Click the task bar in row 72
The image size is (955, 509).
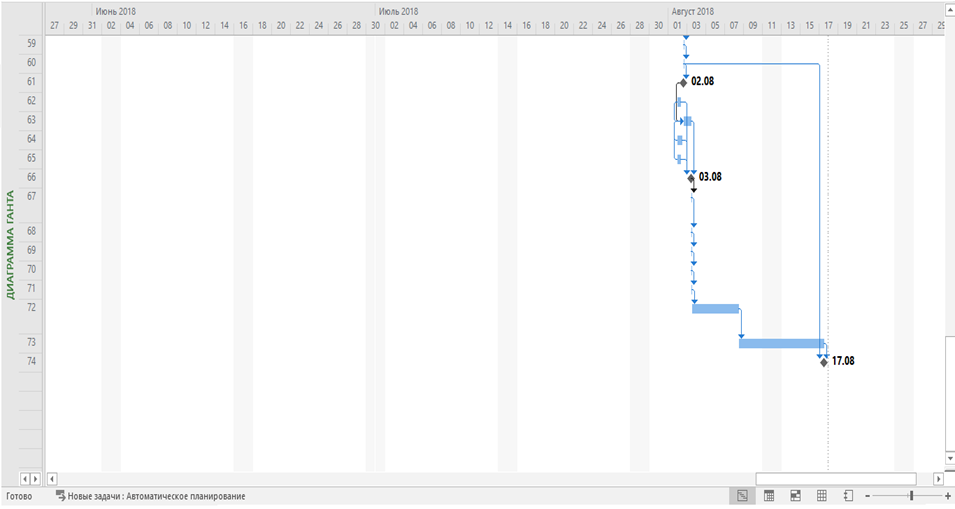[715, 308]
